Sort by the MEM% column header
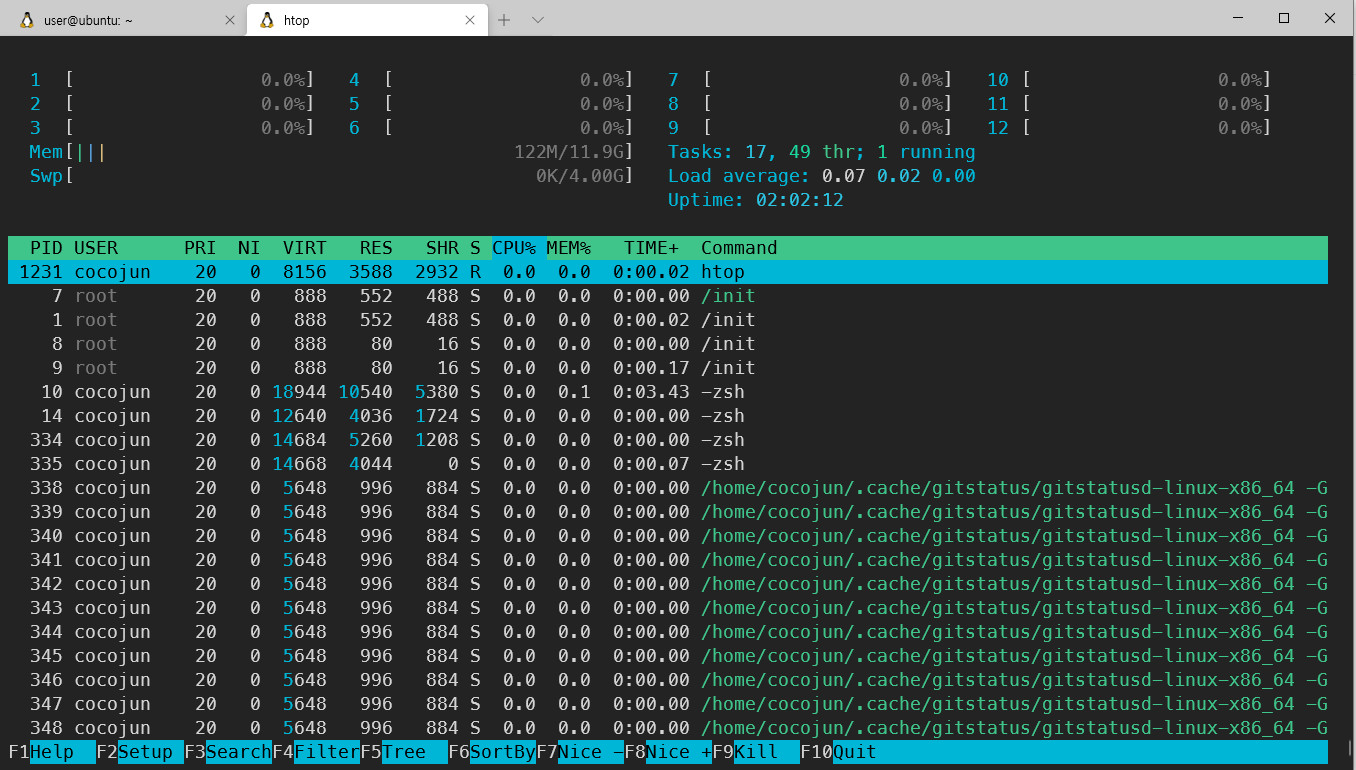Image resolution: width=1356 pixels, height=770 pixels. click(x=568, y=248)
